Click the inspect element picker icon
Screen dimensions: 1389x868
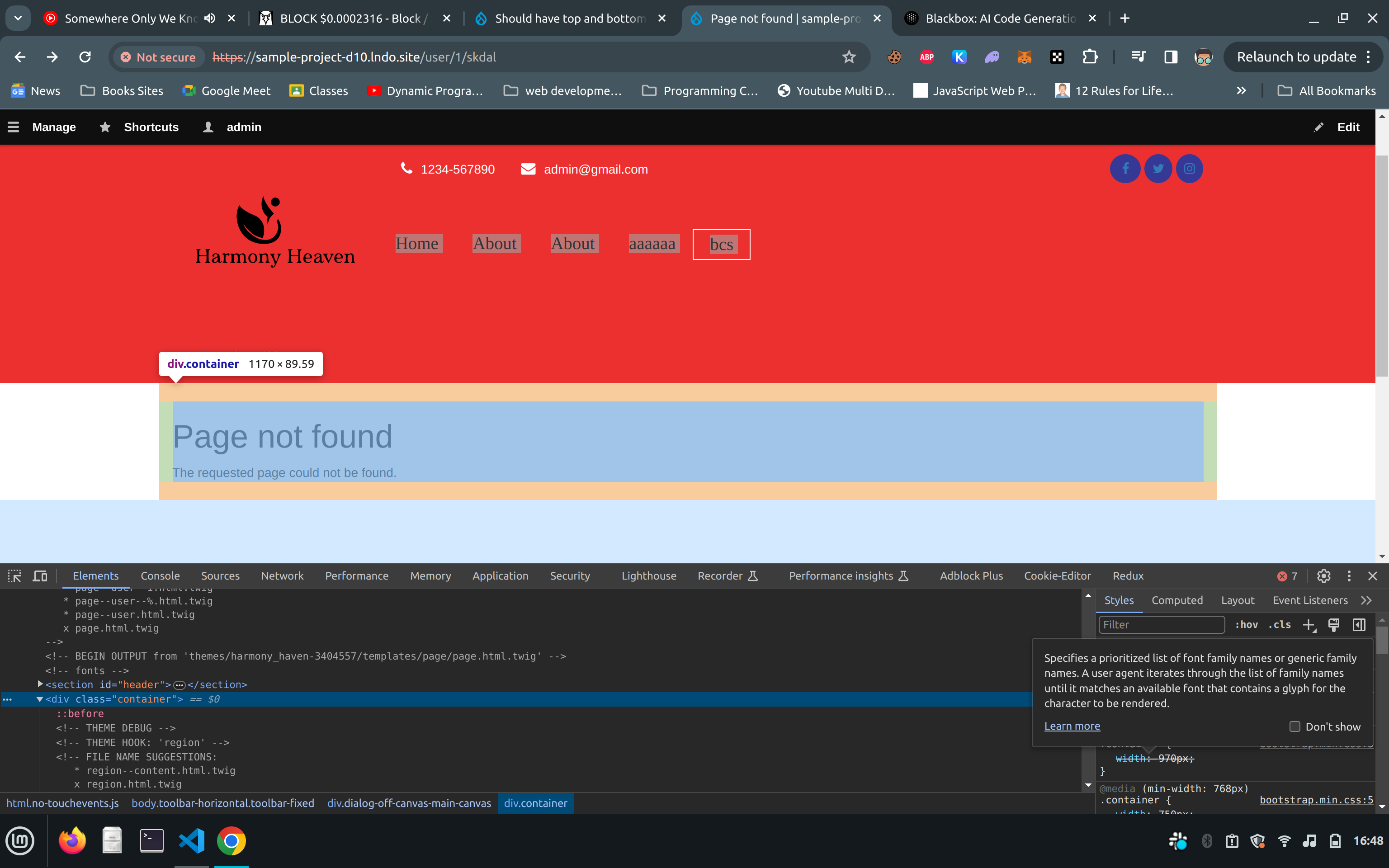click(14, 576)
